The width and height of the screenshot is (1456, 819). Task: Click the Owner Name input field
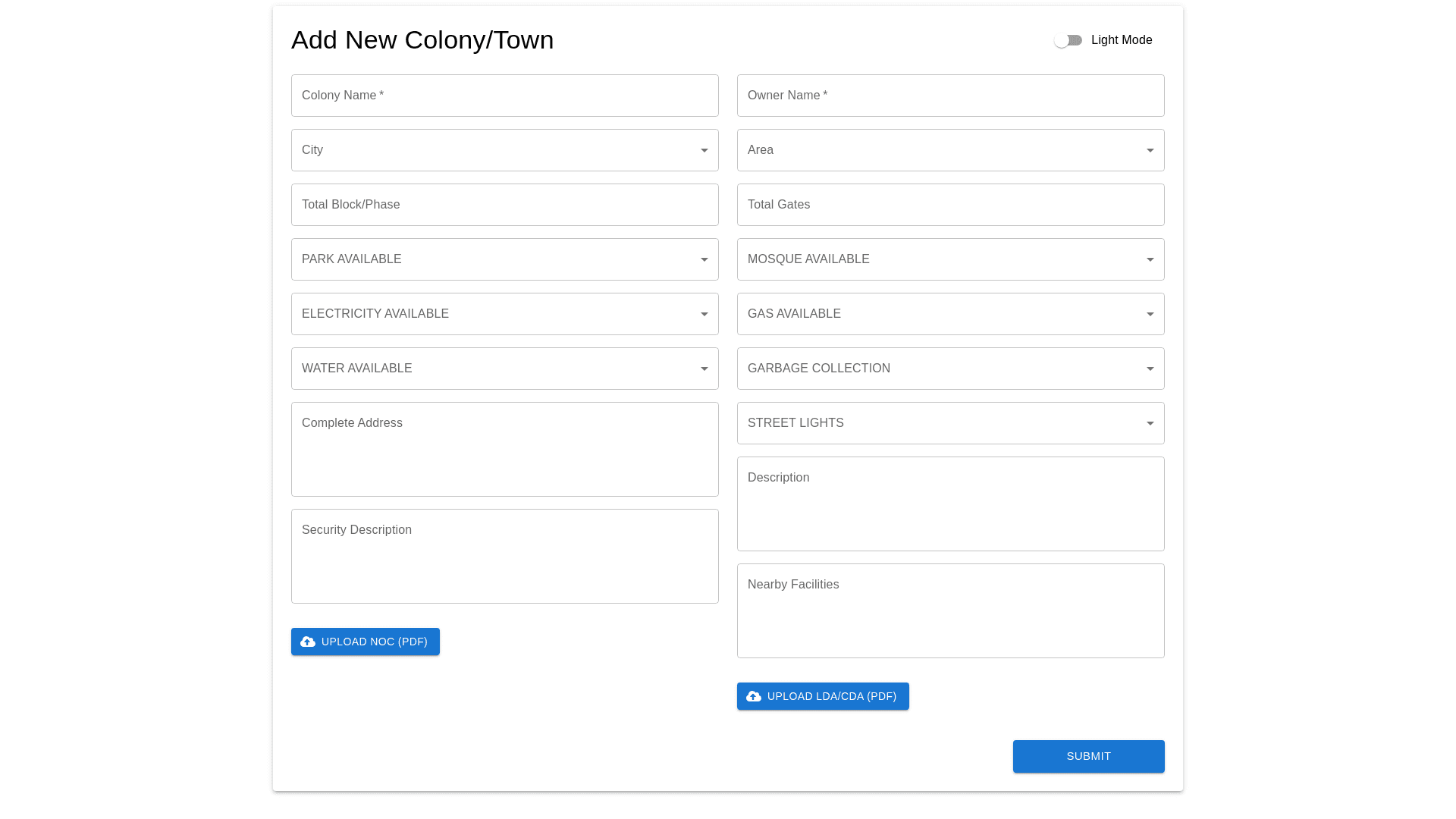[x=950, y=96]
